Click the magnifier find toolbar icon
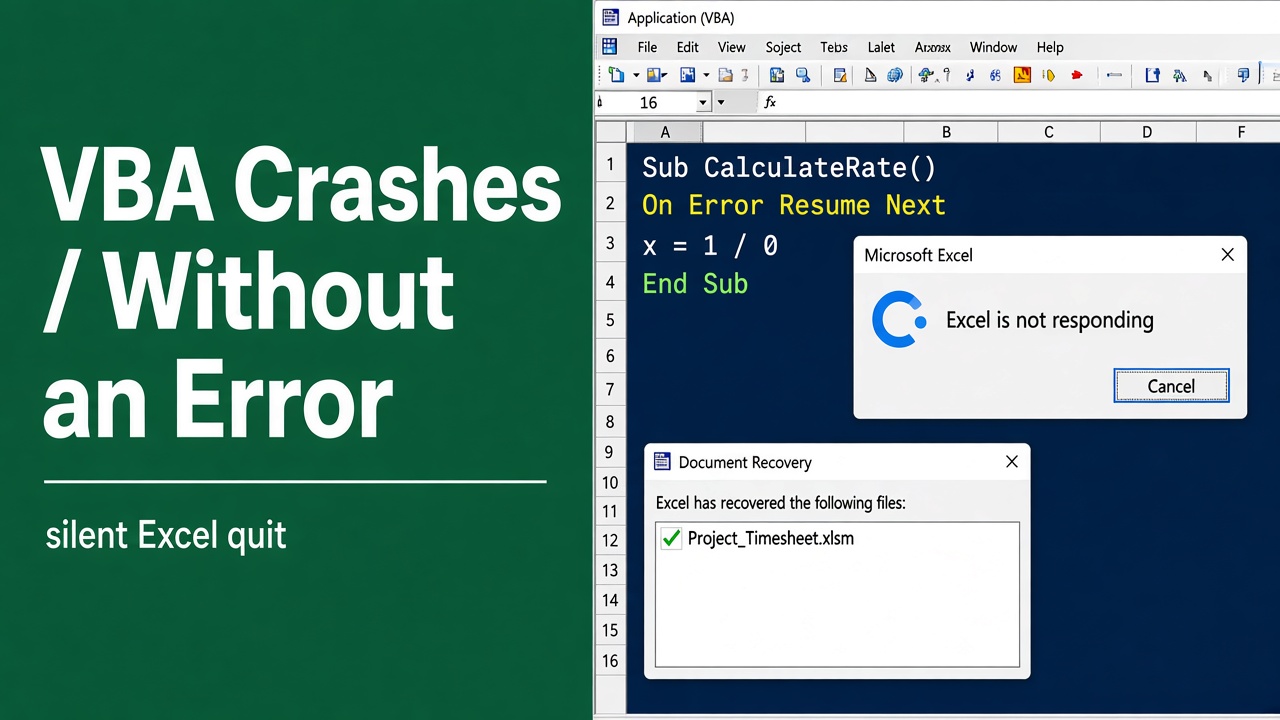 [803, 75]
